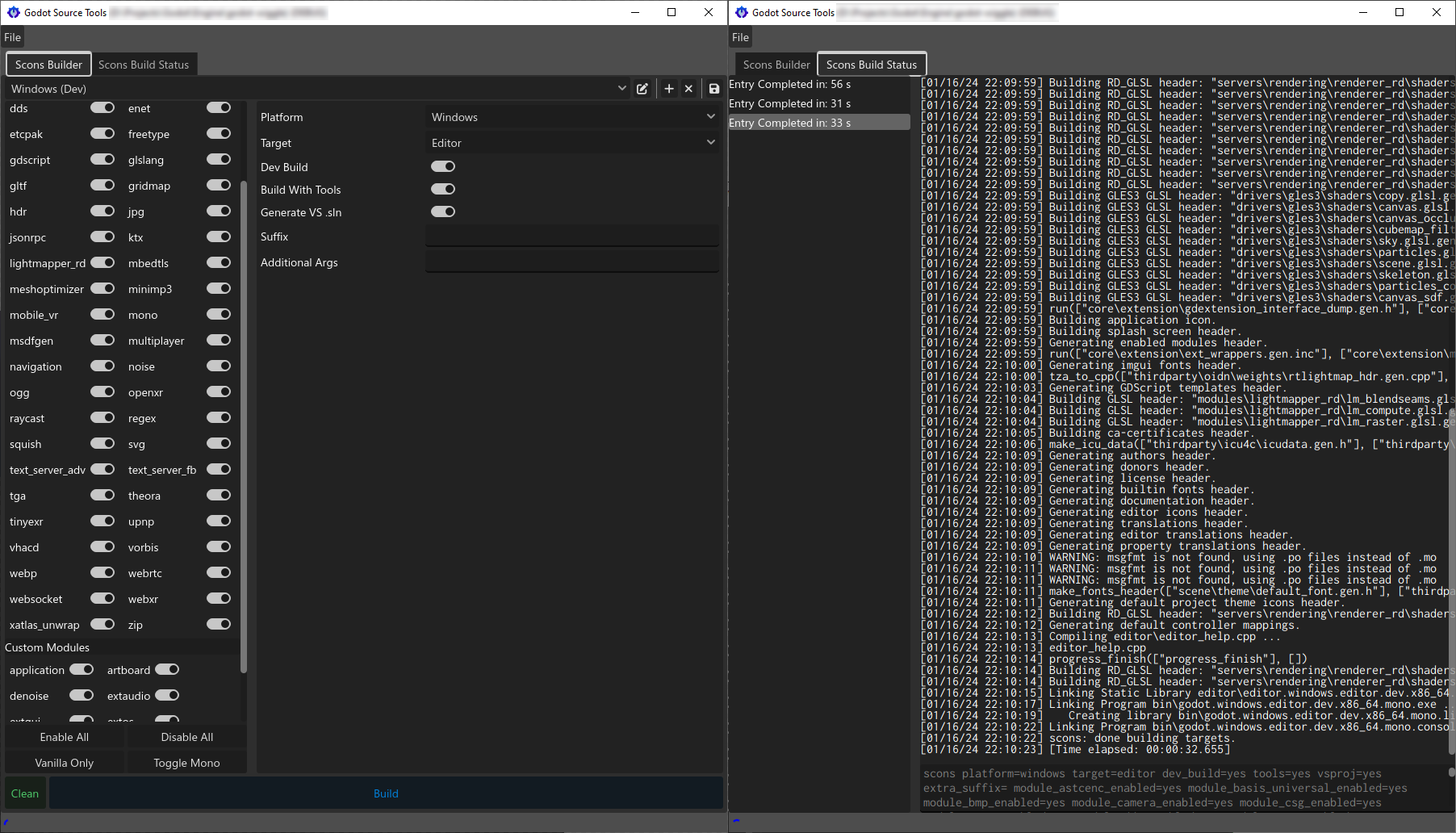Minimize the right Godot Source Tools window

point(1363,12)
